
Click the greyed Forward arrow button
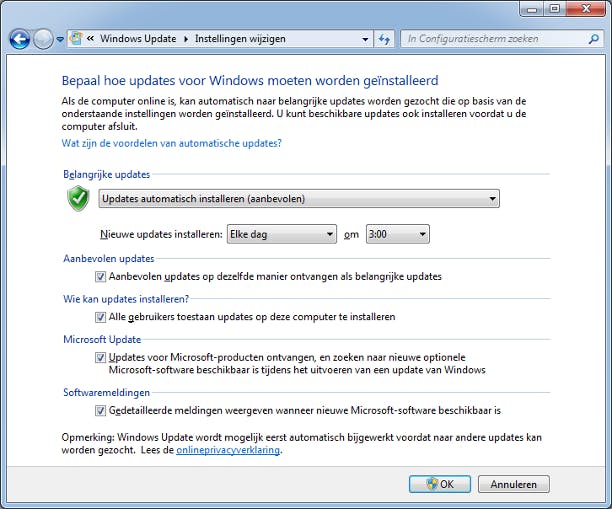pyautogui.click(x=43, y=39)
